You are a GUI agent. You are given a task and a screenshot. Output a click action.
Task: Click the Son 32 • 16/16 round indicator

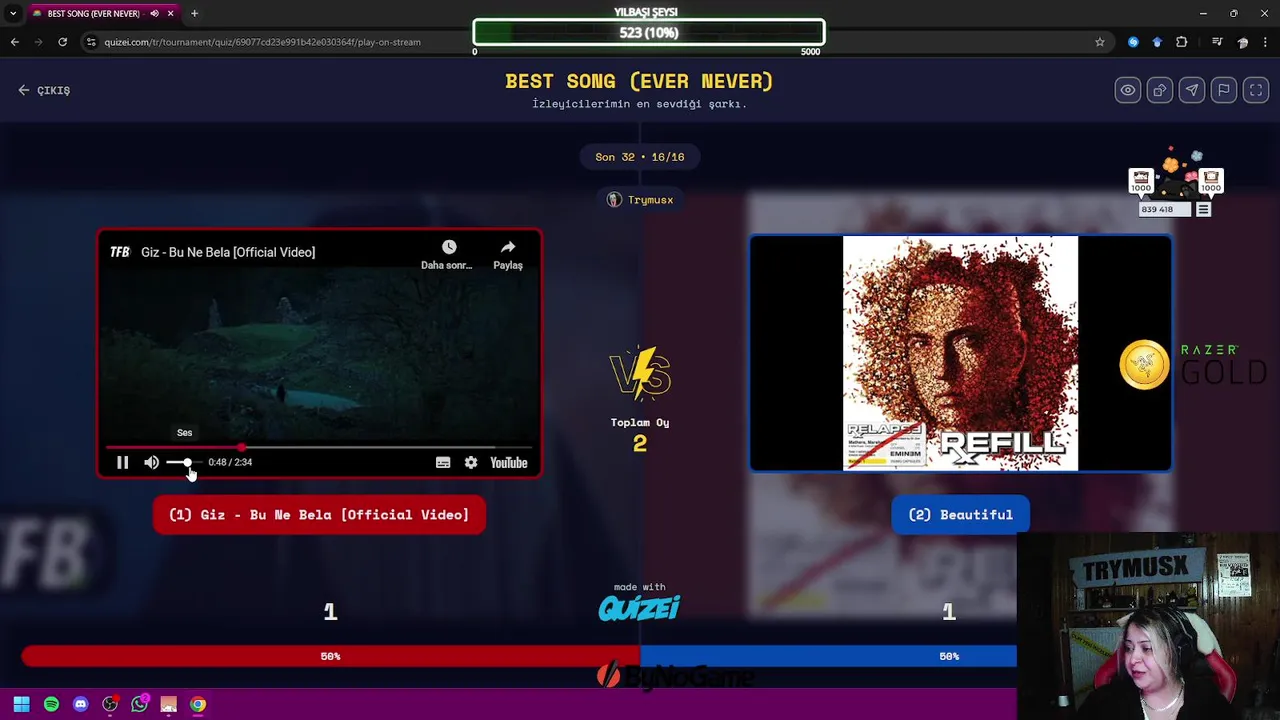click(640, 157)
